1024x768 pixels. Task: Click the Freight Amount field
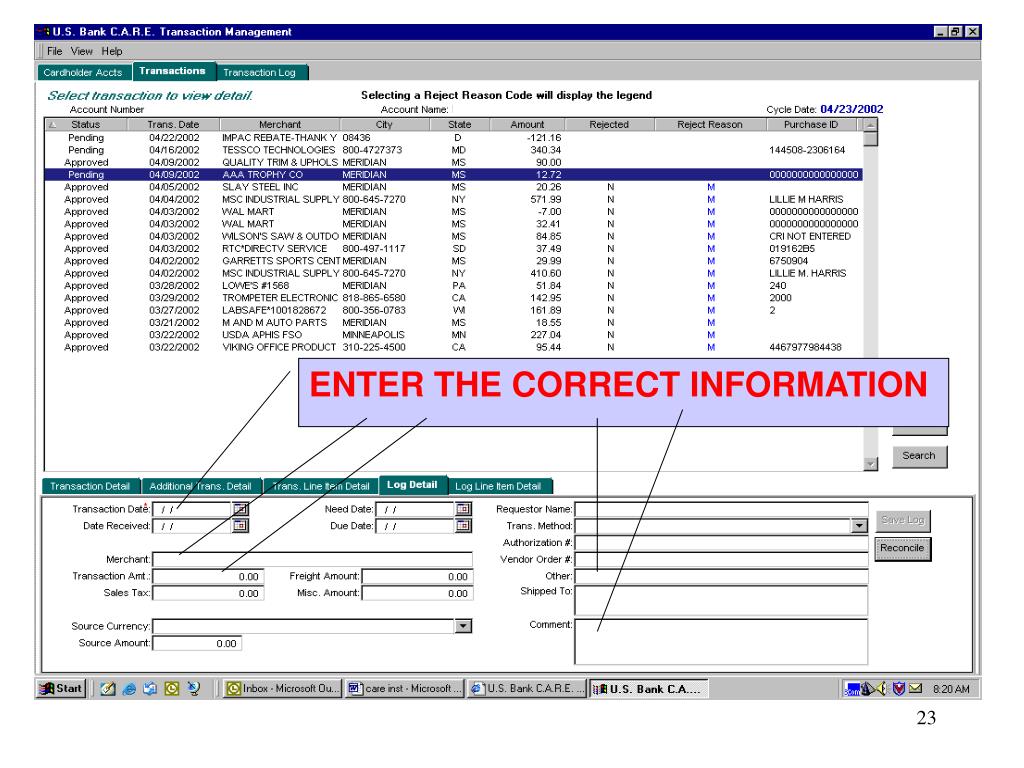pyautogui.click(x=417, y=577)
